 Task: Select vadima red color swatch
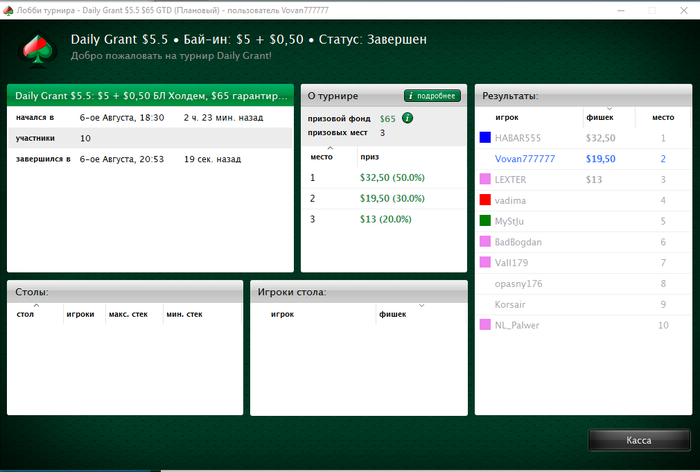pos(485,200)
